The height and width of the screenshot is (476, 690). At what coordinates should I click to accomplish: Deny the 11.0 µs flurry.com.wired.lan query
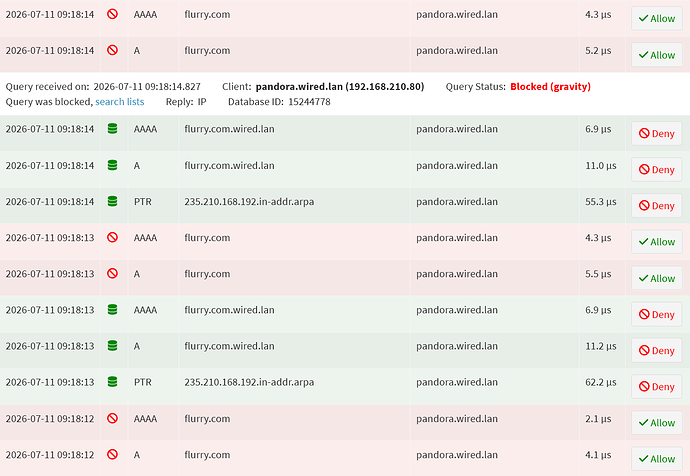657,169
